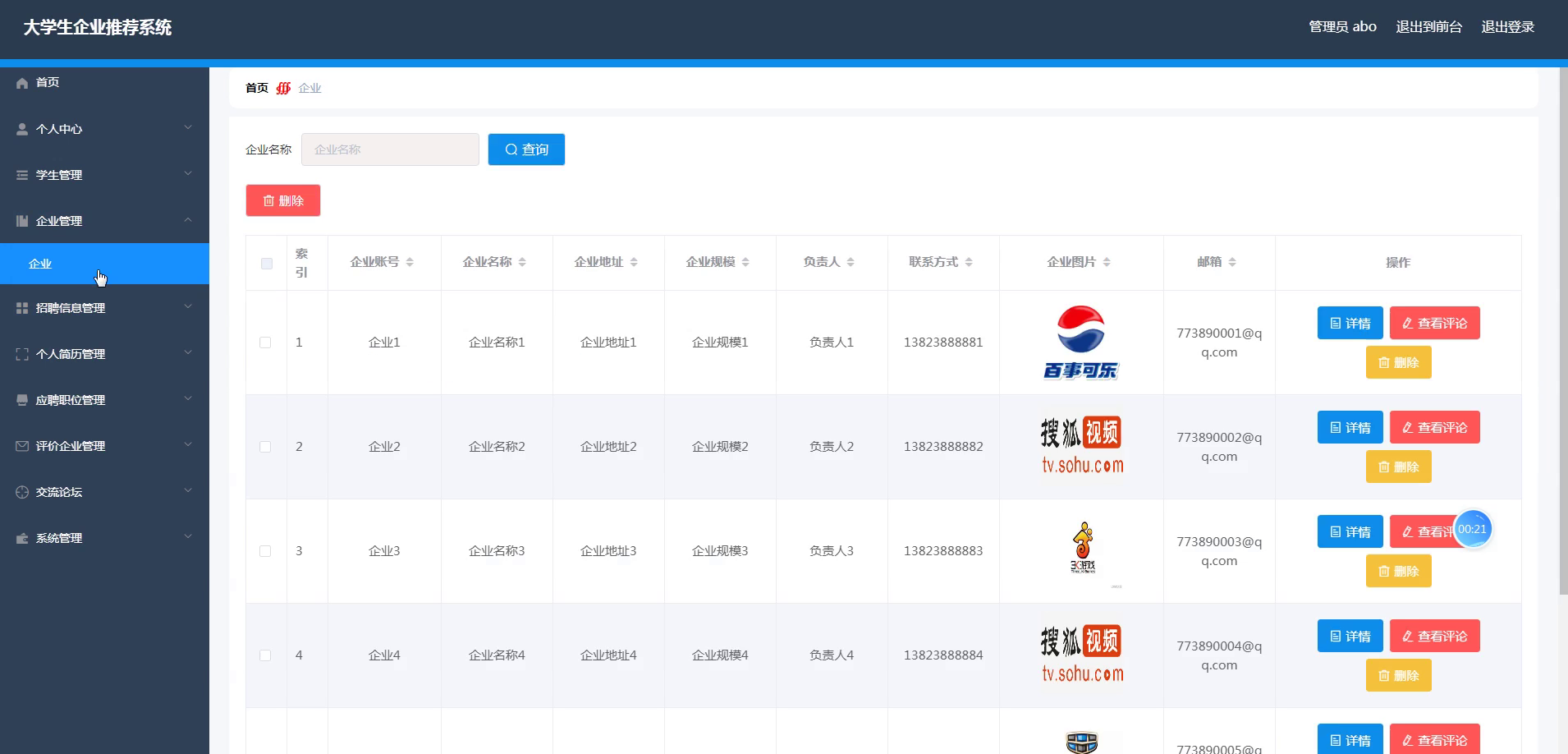
Task: Click 退出到前台 in the header
Action: 1429,27
